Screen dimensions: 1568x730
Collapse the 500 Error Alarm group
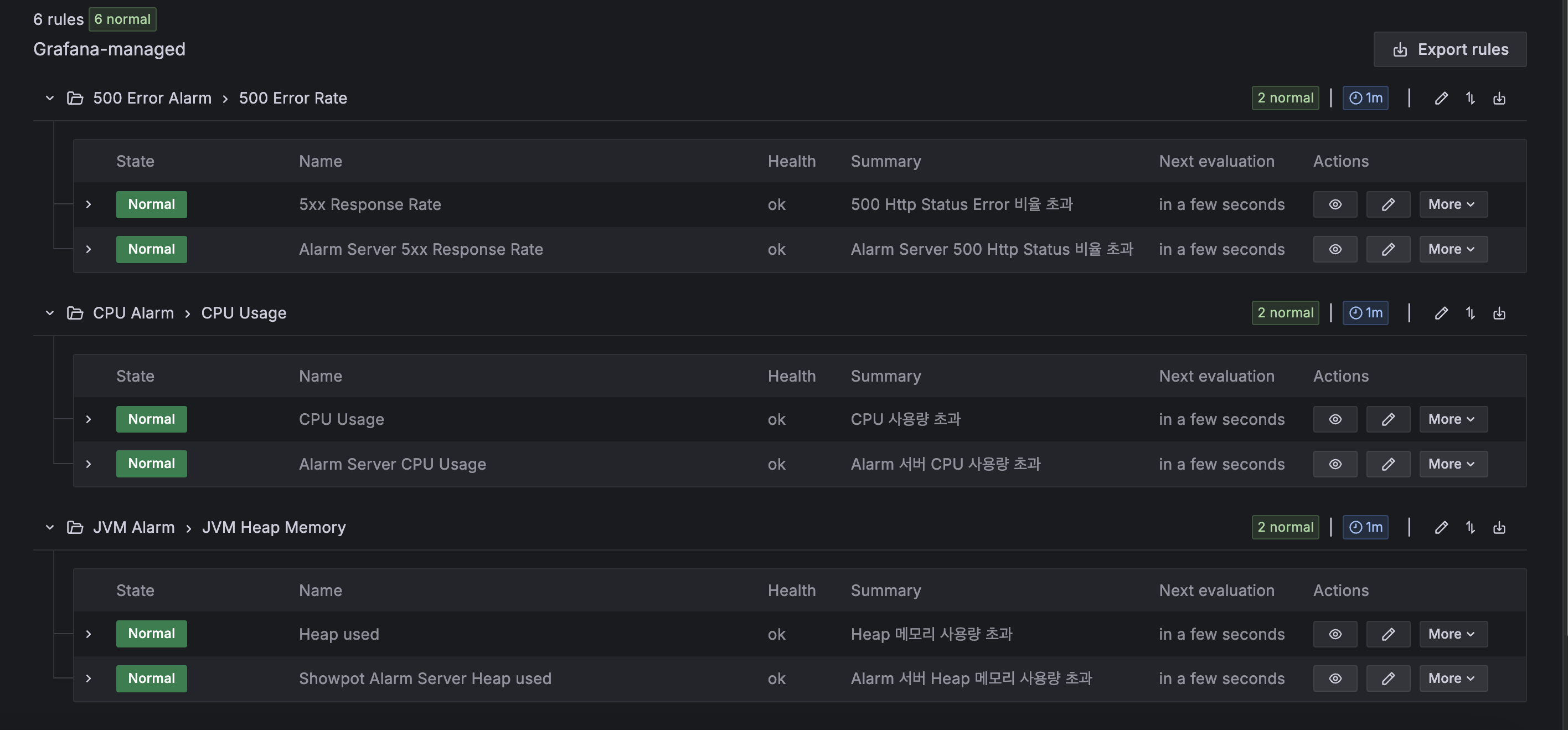[x=50, y=98]
